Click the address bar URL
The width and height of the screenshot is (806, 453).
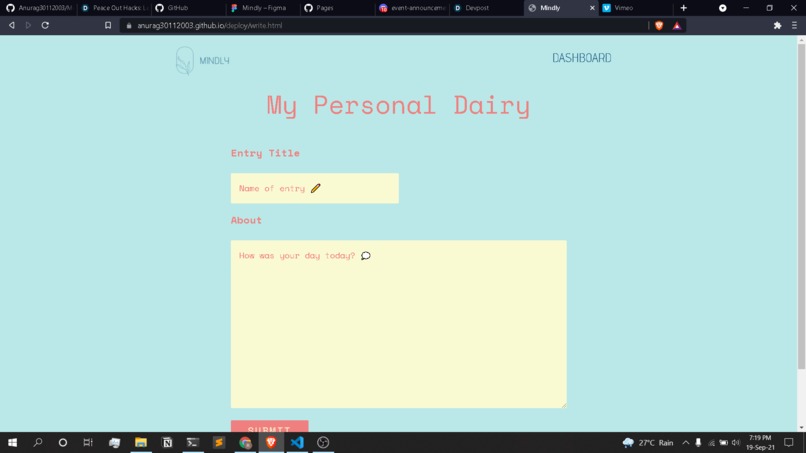(x=209, y=26)
